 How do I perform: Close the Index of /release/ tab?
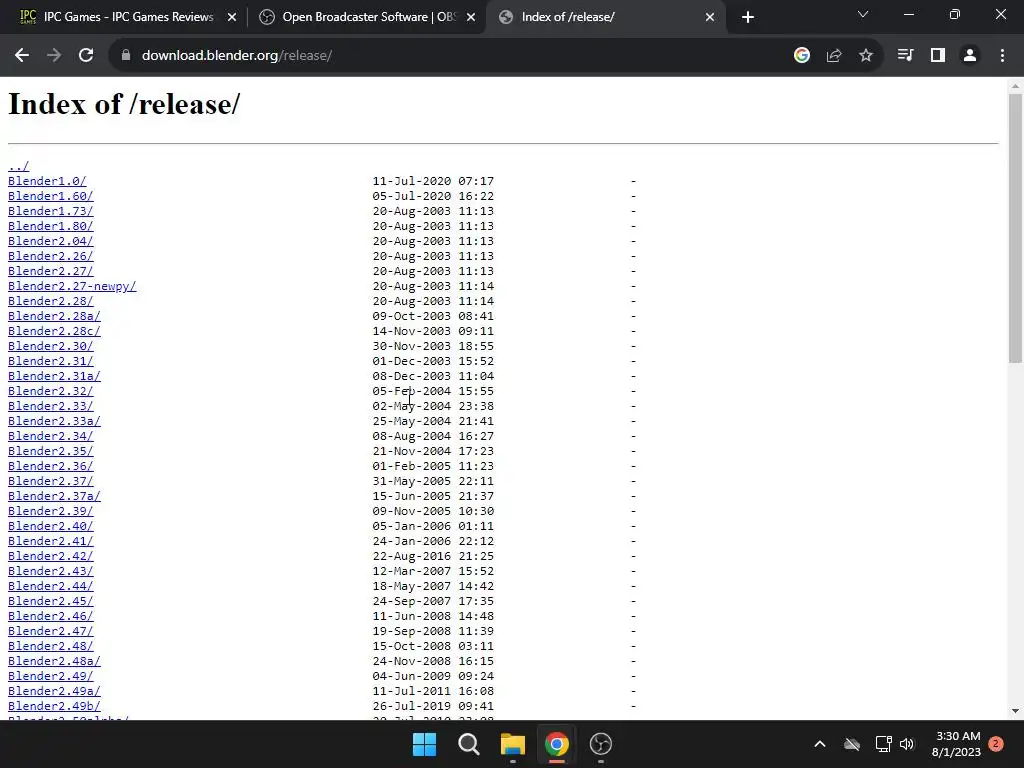tap(710, 17)
